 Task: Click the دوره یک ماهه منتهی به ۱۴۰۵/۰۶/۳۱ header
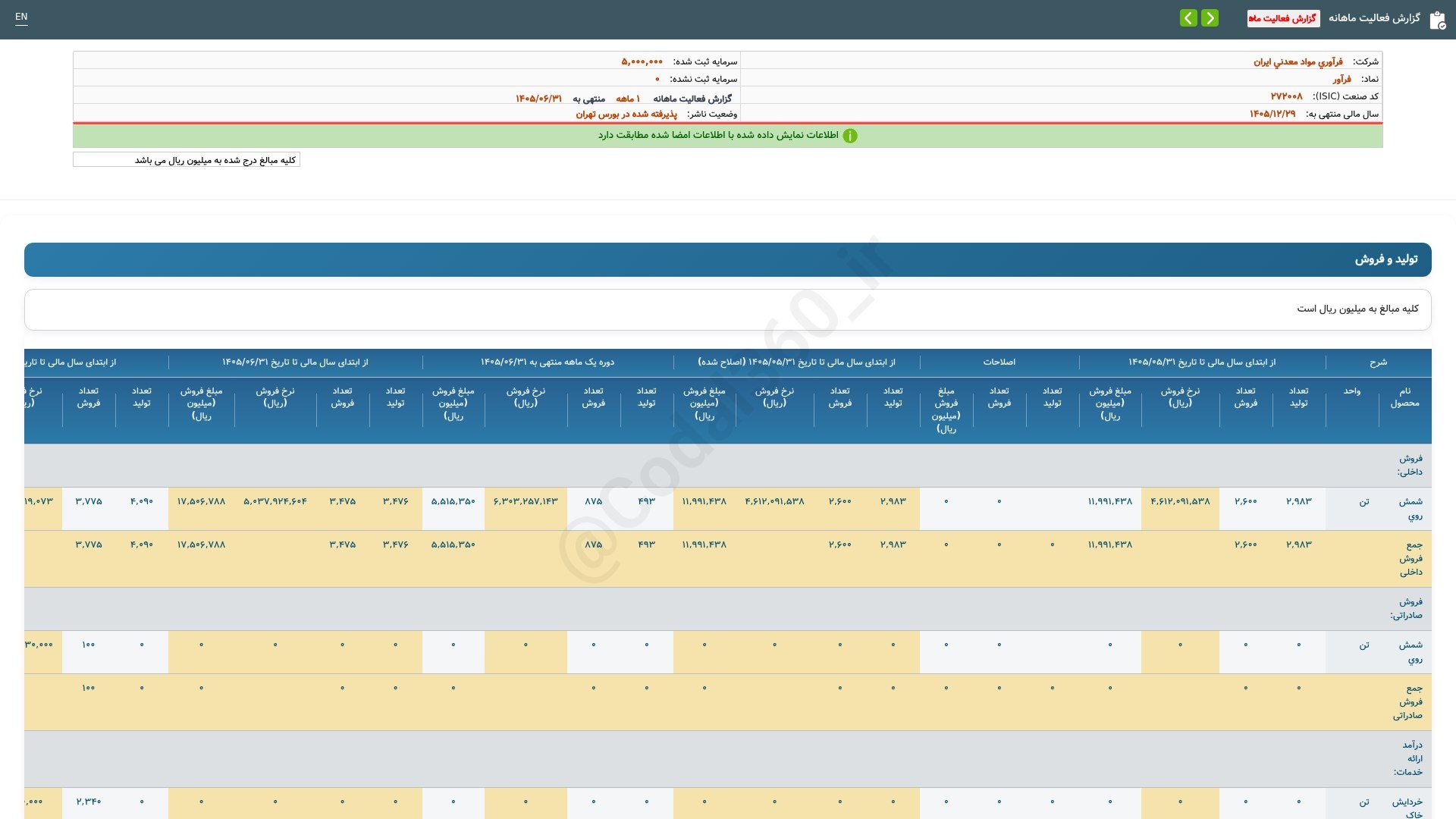548,362
